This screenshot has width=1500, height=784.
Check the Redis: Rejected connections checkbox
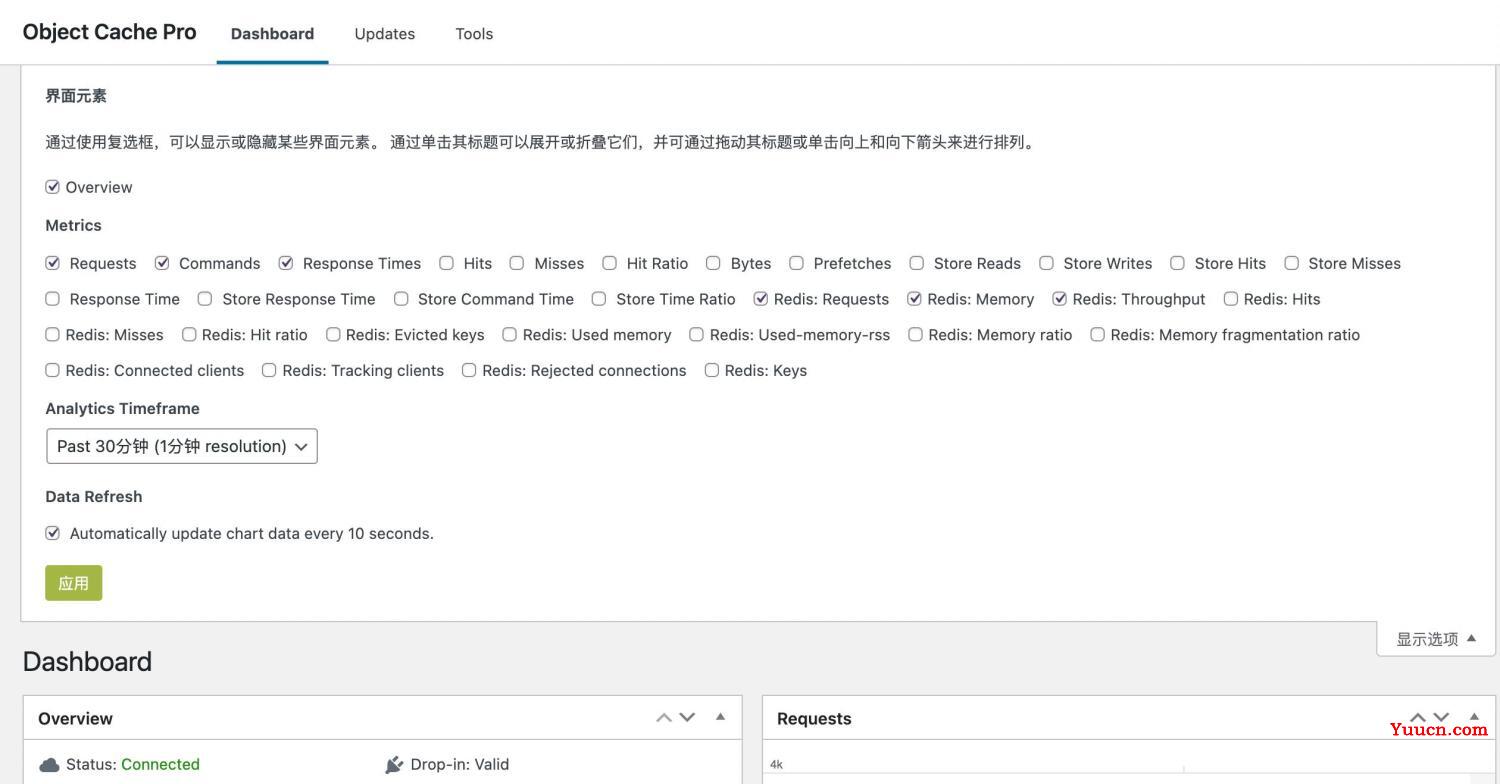469,370
